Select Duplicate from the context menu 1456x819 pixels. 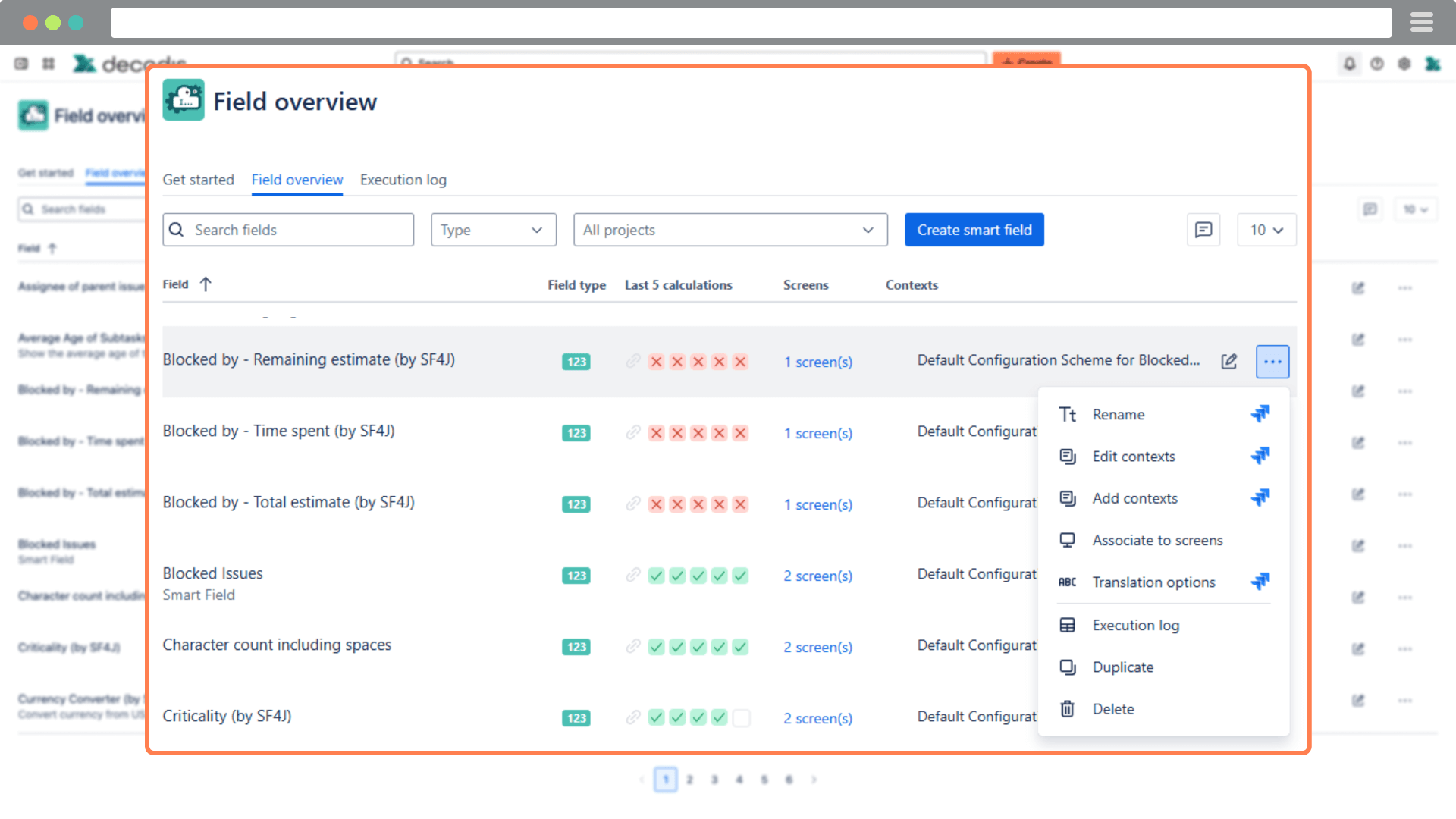coord(1122,667)
